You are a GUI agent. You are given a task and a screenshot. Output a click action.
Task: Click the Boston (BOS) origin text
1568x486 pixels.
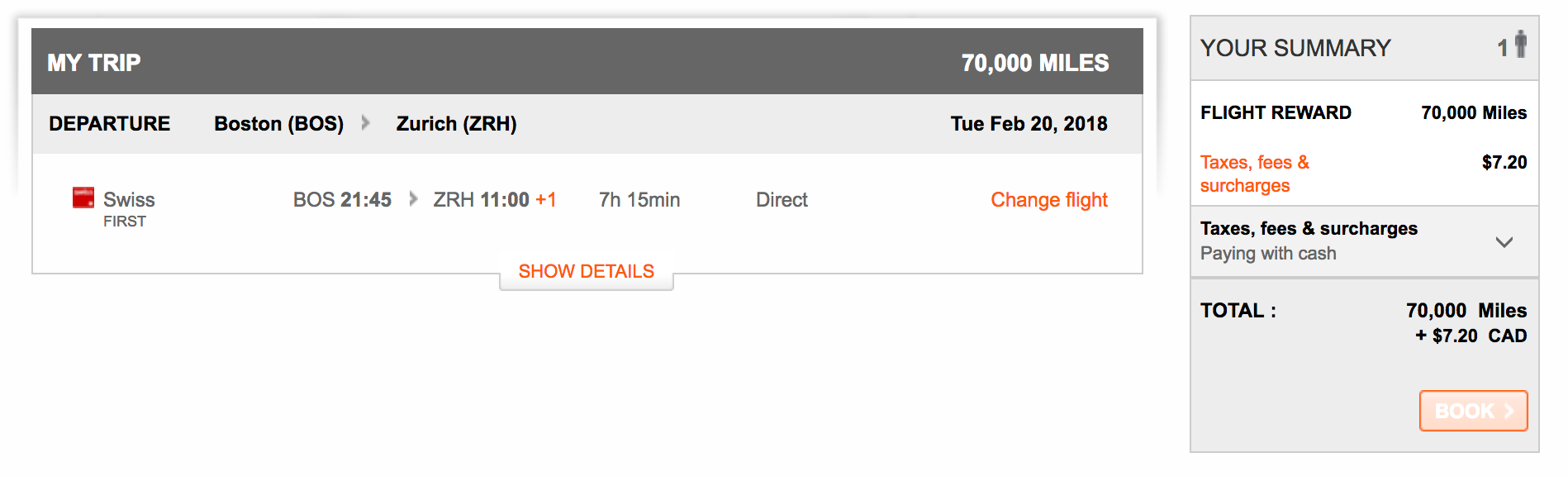point(278,124)
